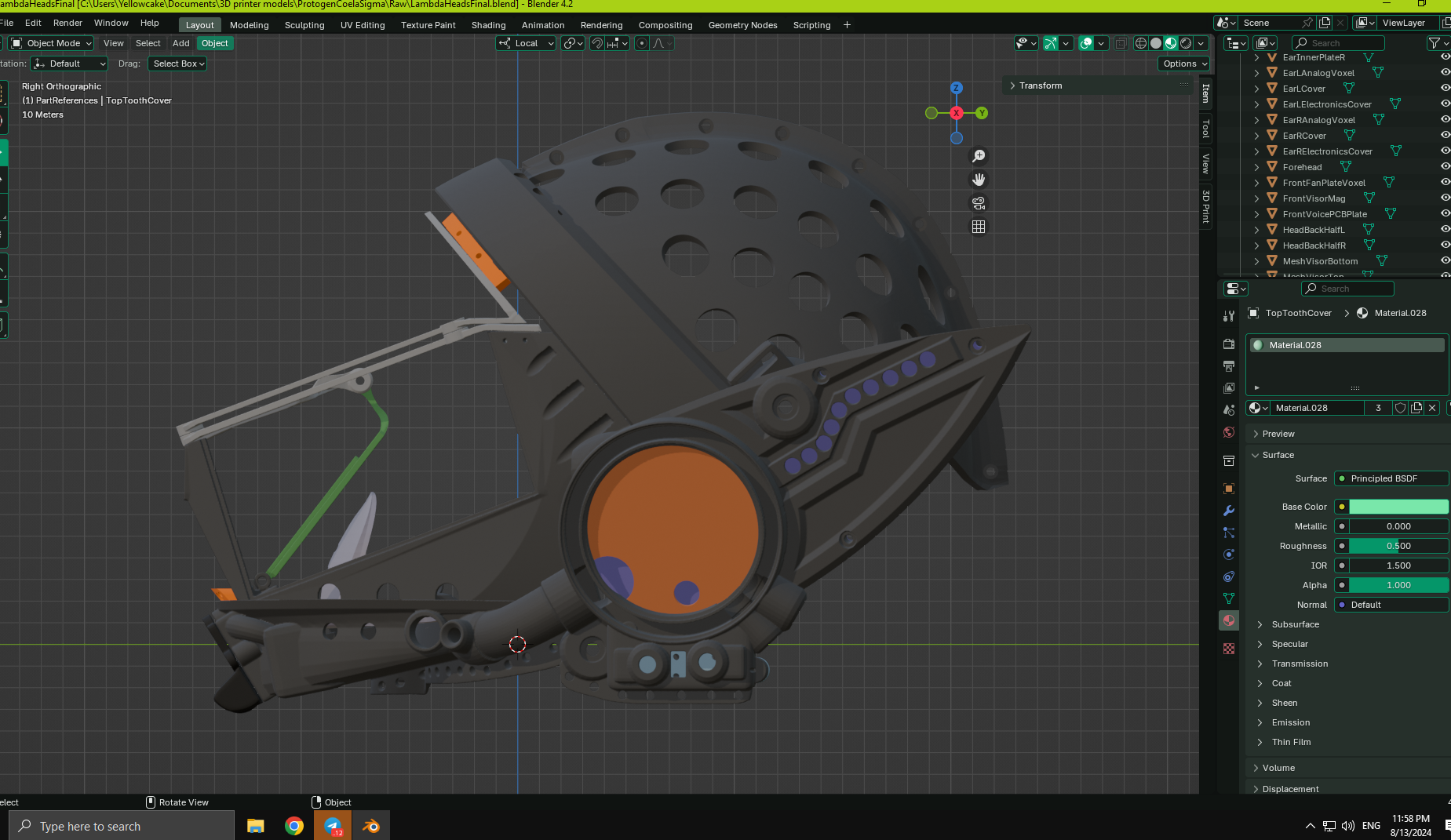1451x840 pixels.
Task: Open the Select Box drag dropdown
Action: [x=177, y=64]
